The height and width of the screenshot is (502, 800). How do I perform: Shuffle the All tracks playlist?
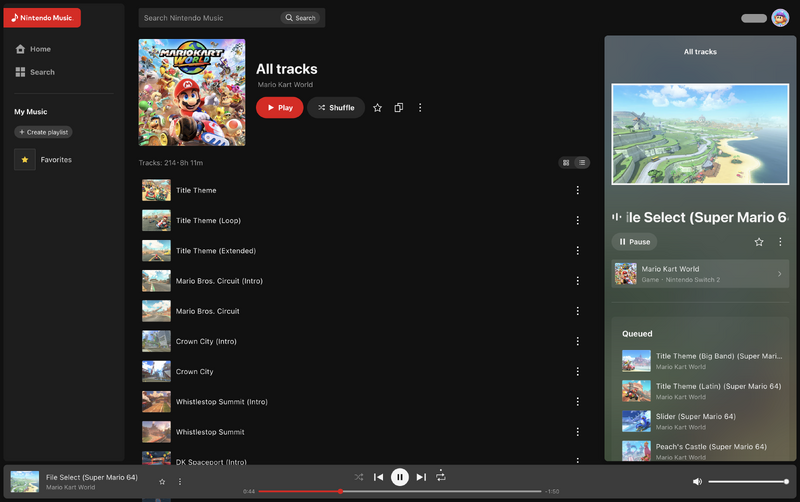pos(336,108)
